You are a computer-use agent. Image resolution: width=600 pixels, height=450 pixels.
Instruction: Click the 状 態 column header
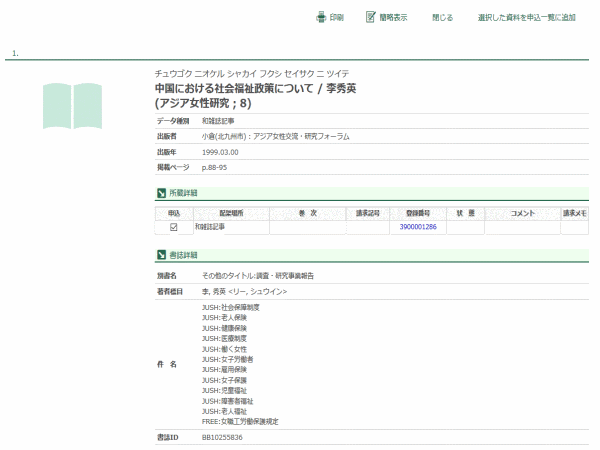pos(465,213)
